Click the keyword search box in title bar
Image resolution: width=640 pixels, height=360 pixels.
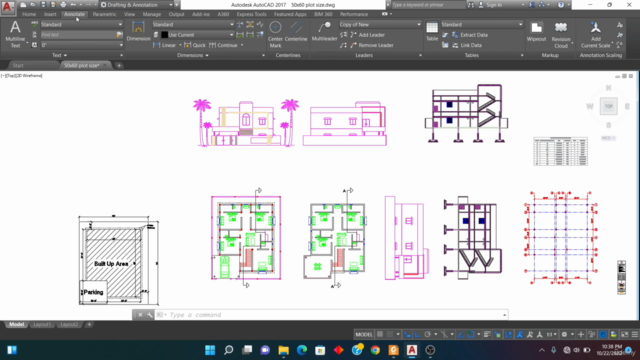428,5
